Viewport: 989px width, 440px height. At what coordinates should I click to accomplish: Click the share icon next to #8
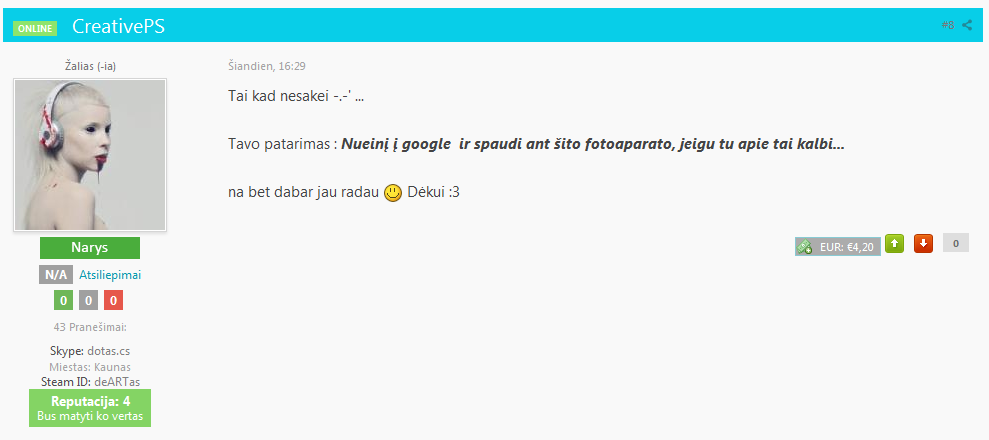point(967,25)
